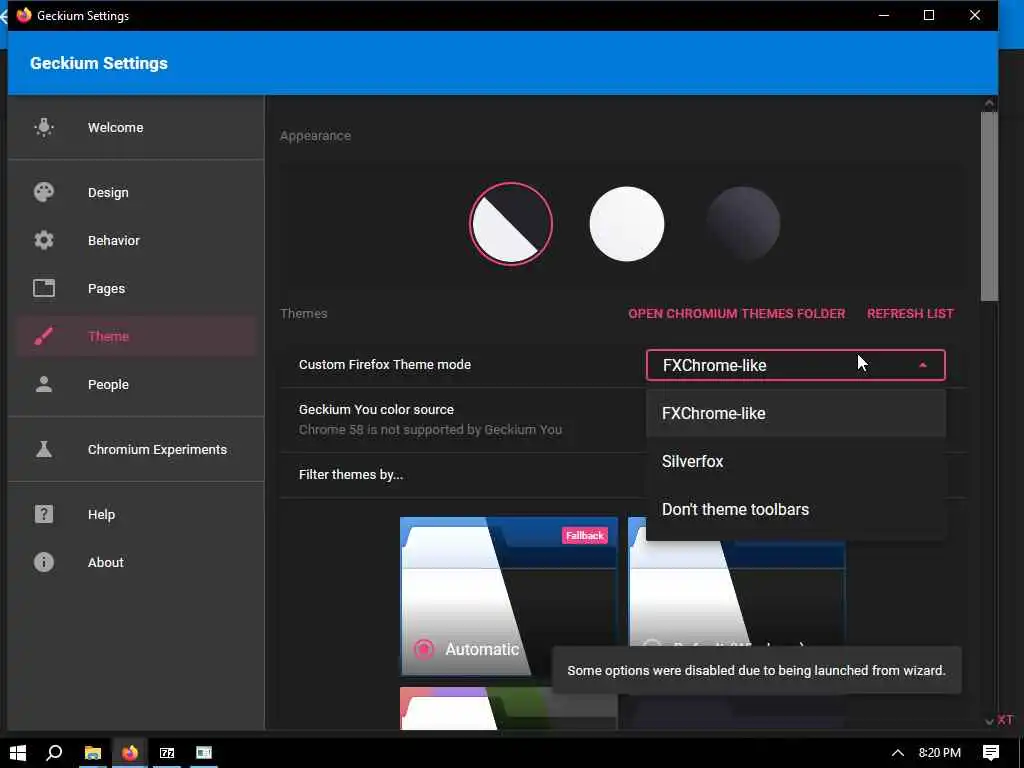Click the Design palette icon

point(44,192)
